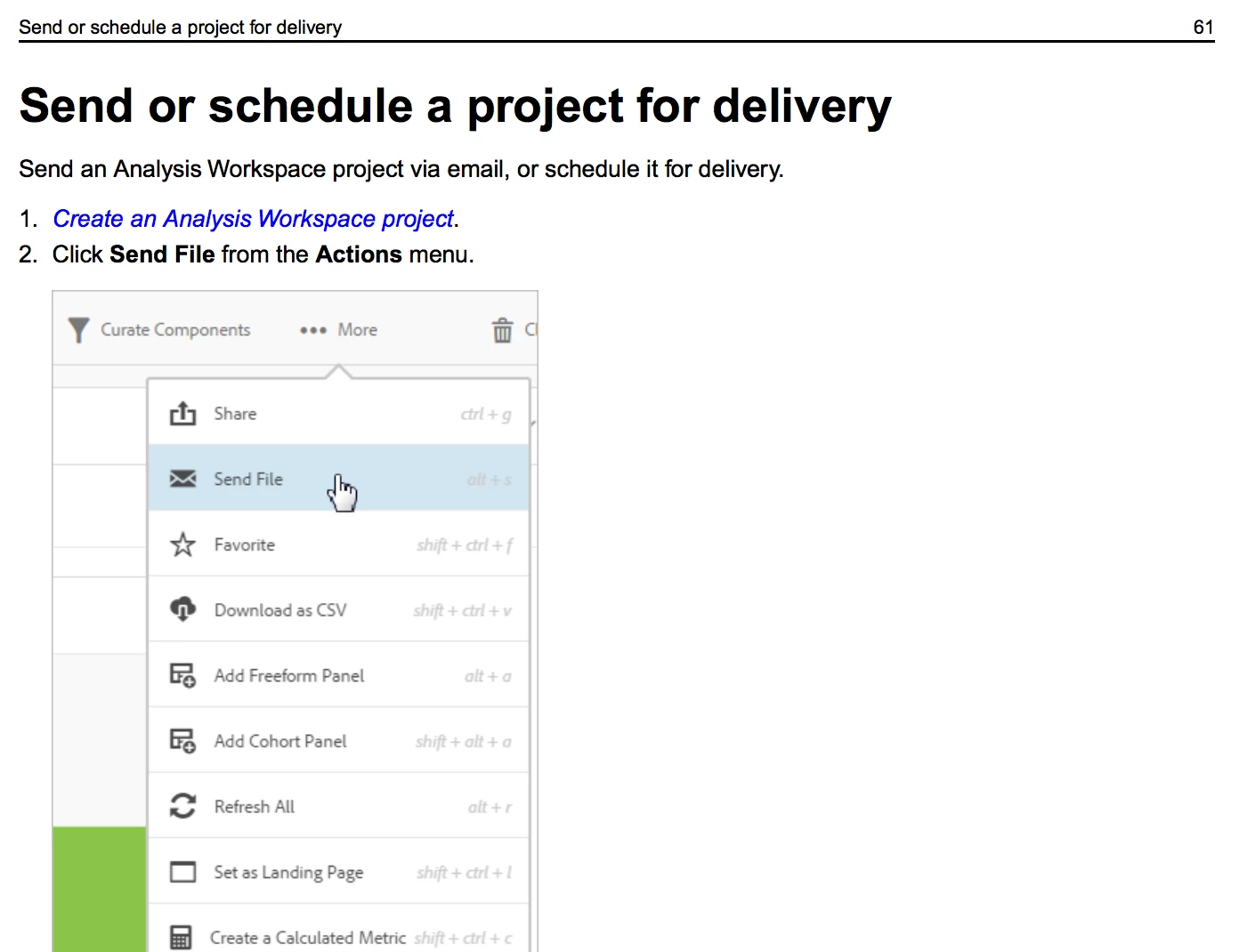The image size is (1239, 952).
Task: Select Favorite in the menu
Action: [x=339, y=544]
